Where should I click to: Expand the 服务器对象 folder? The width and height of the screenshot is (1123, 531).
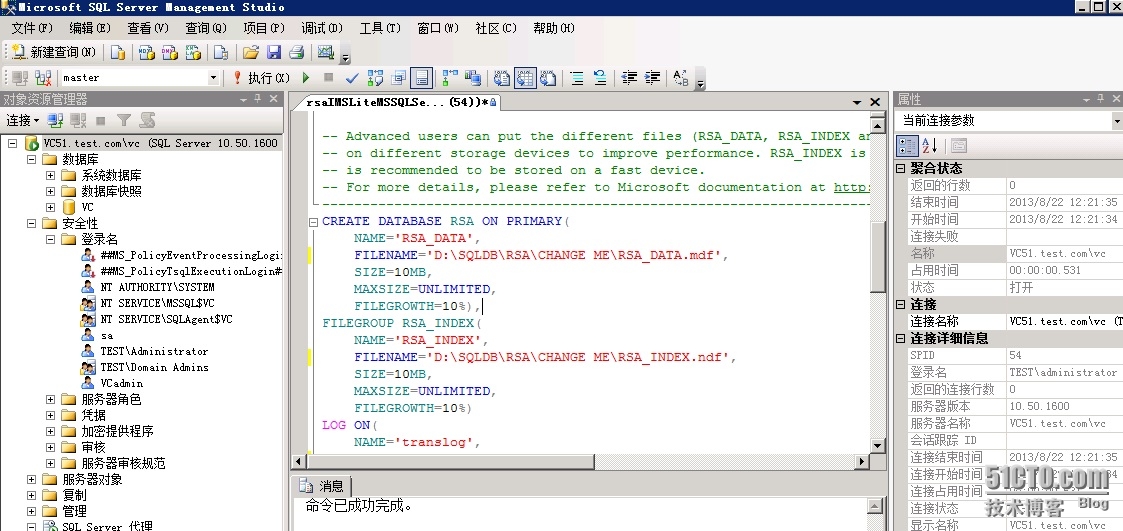(32, 479)
